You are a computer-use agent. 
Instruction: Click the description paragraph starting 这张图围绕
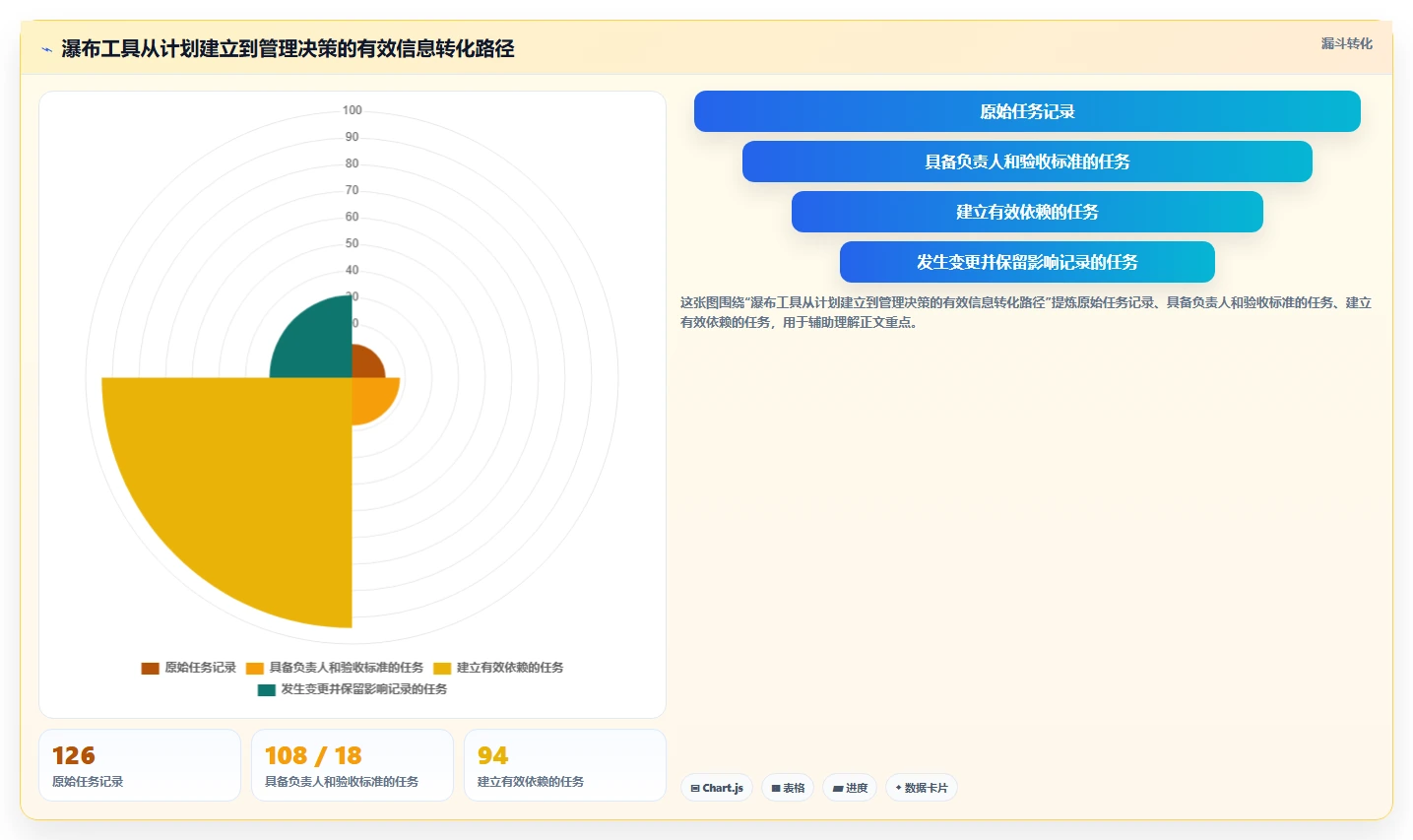point(1026,312)
